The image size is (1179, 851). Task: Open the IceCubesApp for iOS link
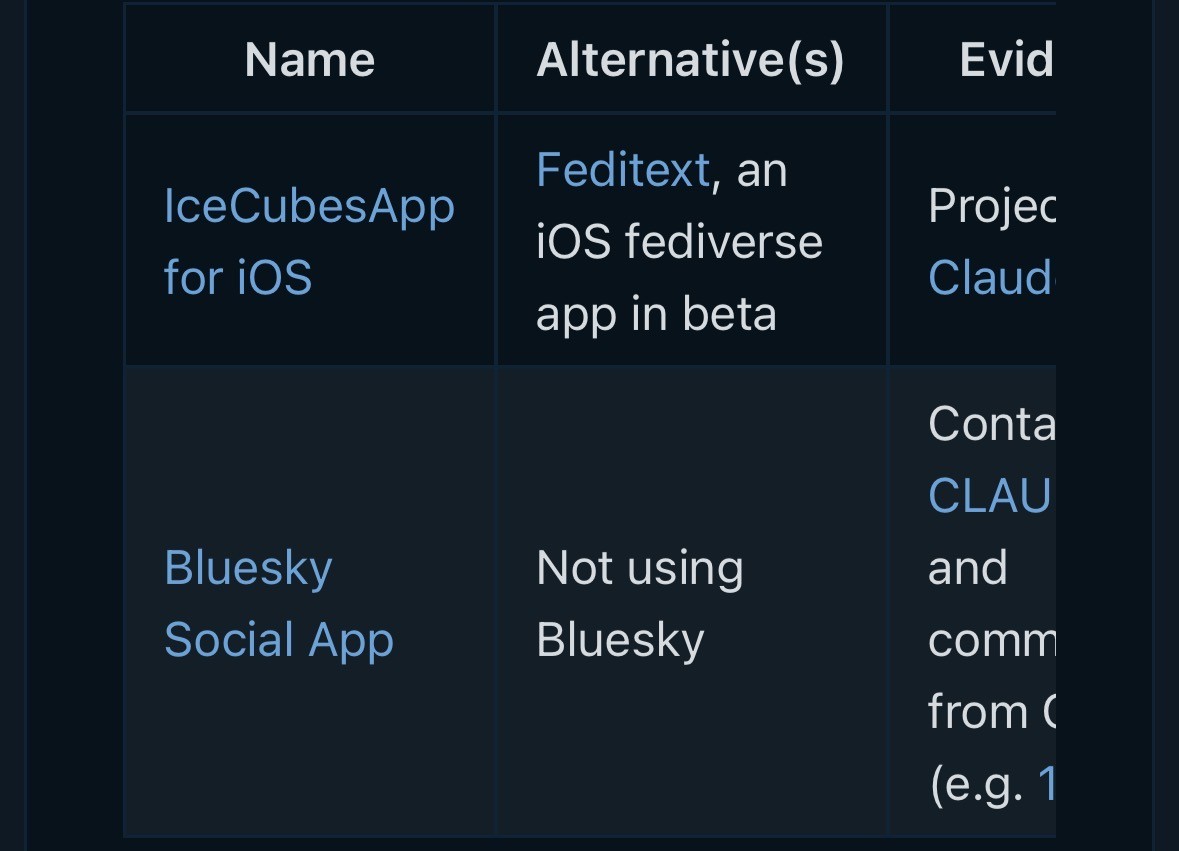click(308, 241)
